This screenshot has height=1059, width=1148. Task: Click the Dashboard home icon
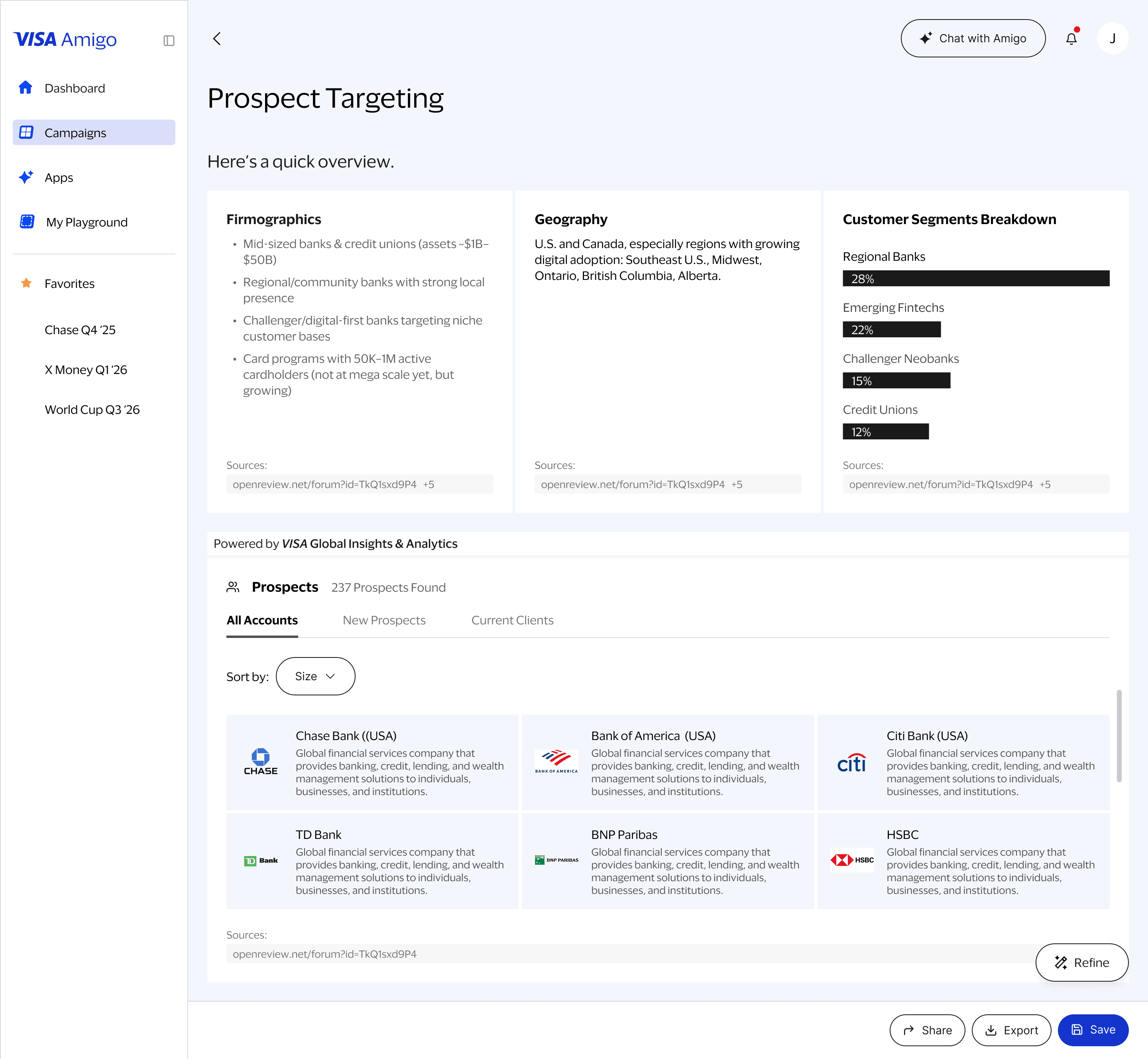pos(26,88)
